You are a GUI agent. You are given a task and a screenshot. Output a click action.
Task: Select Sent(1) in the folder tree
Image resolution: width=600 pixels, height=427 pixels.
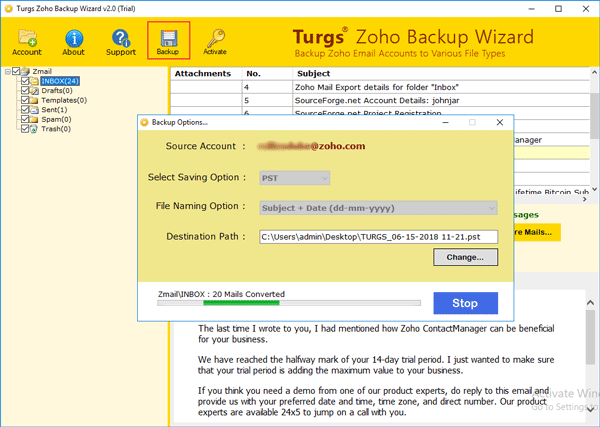click(x=54, y=110)
